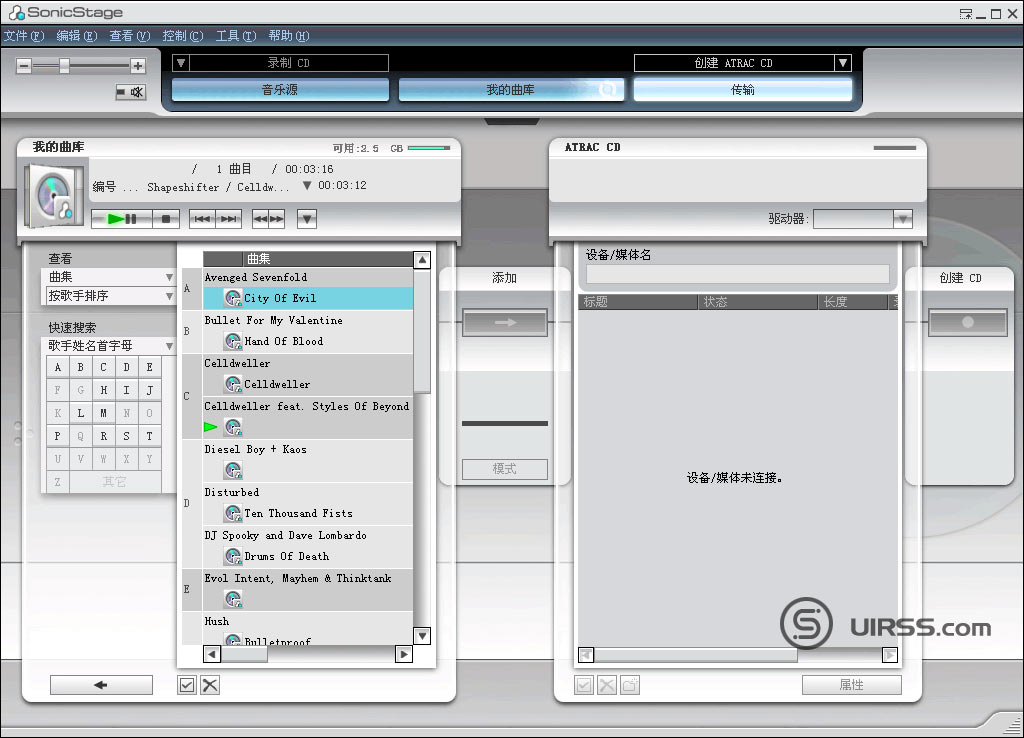This screenshot has height=738, width=1024.
Task: Increase volume with plus button
Action: (138, 65)
